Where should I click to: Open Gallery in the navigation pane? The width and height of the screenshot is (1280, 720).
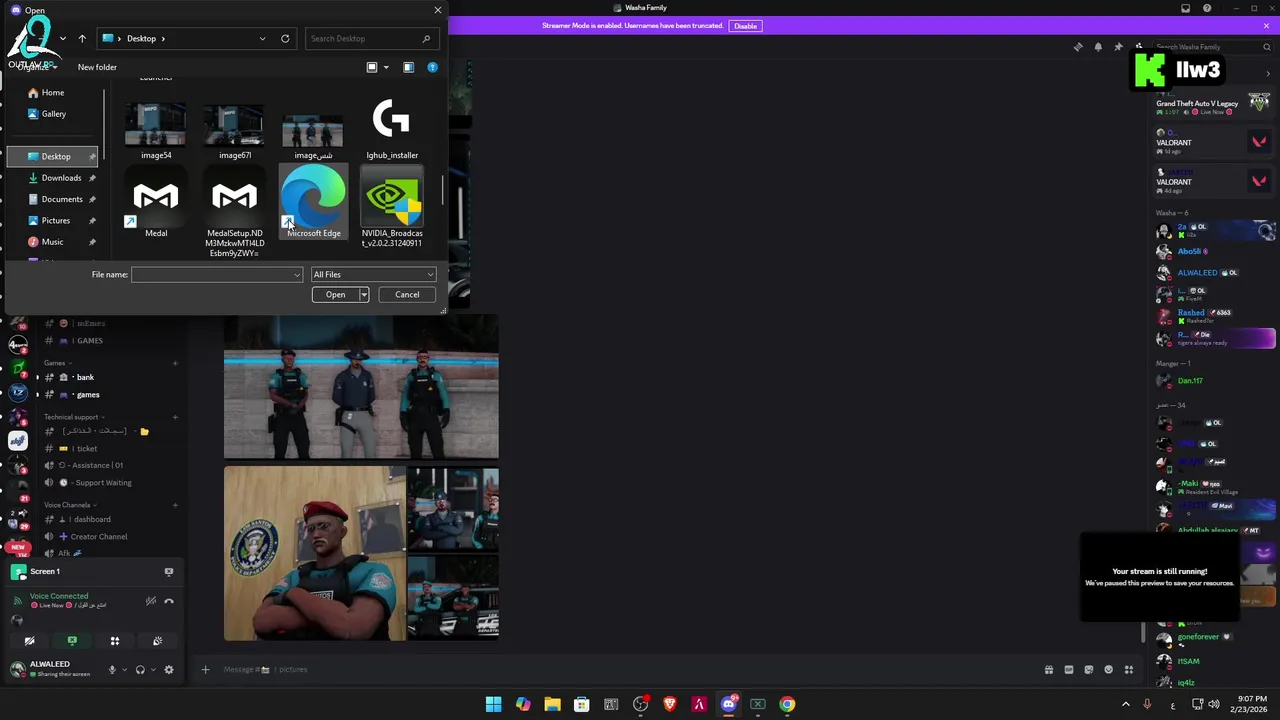(x=53, y=114)
